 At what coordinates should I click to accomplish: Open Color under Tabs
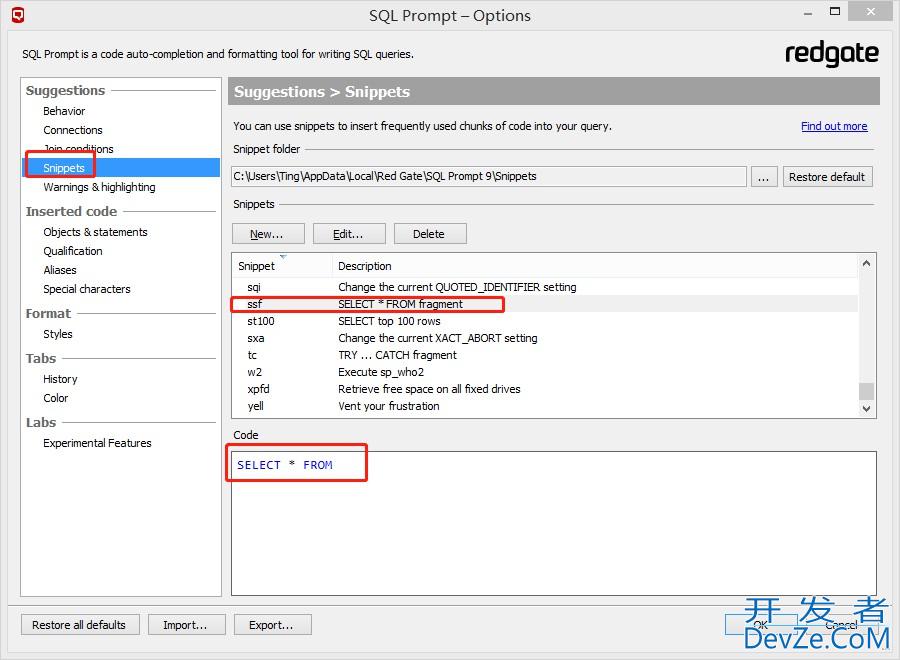click(55, 398)
